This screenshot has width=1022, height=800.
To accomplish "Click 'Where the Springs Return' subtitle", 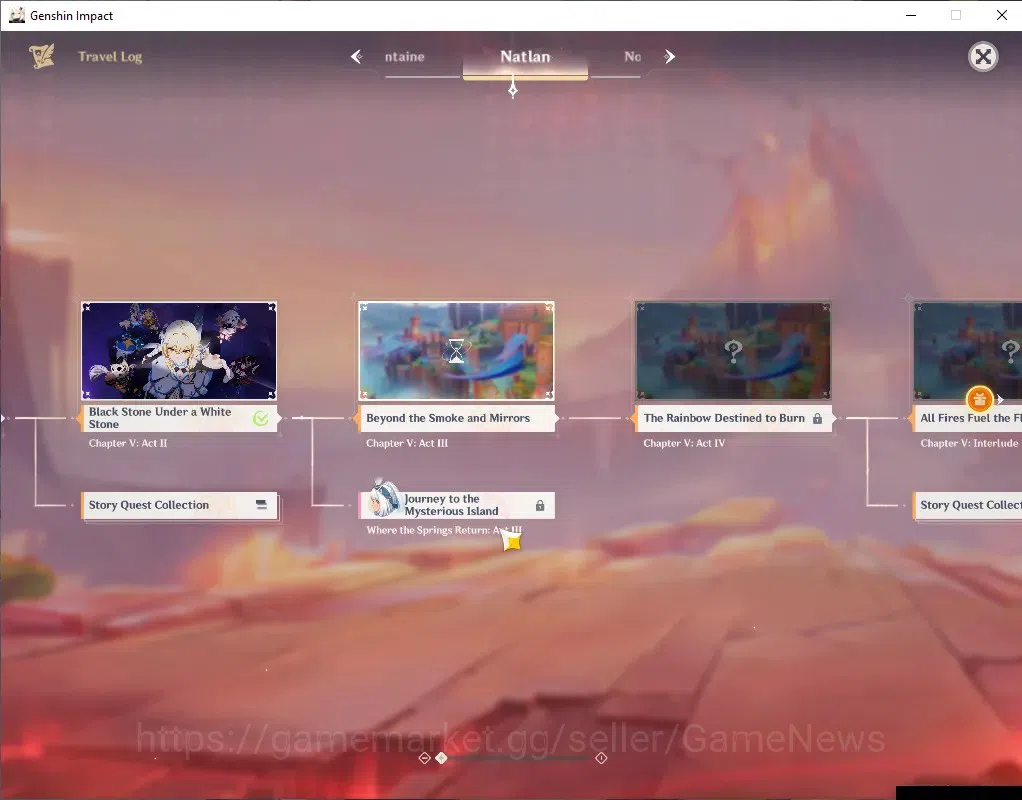I will (x=444, y=530).
